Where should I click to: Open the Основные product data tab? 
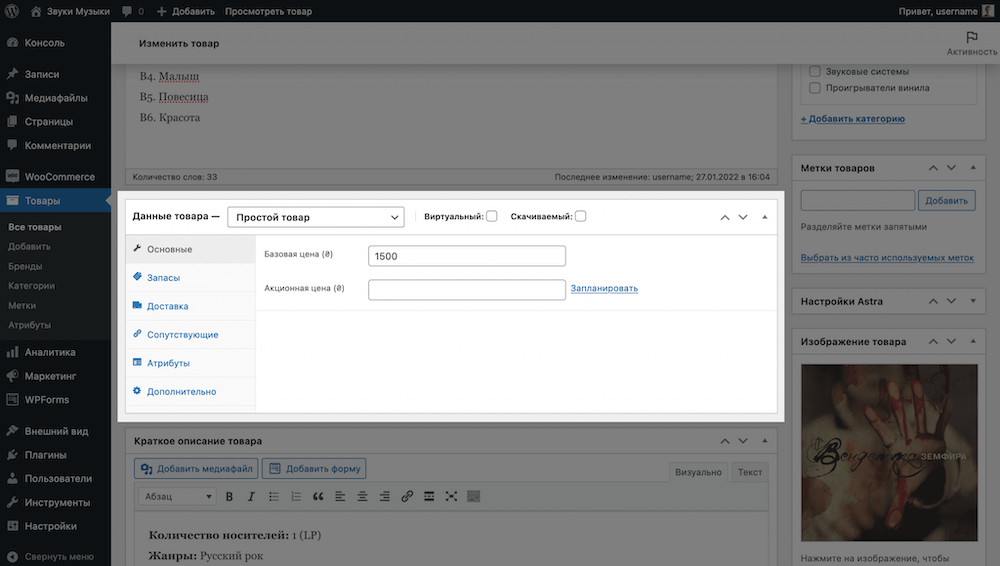pyautogui.click(x=191, y=249)
